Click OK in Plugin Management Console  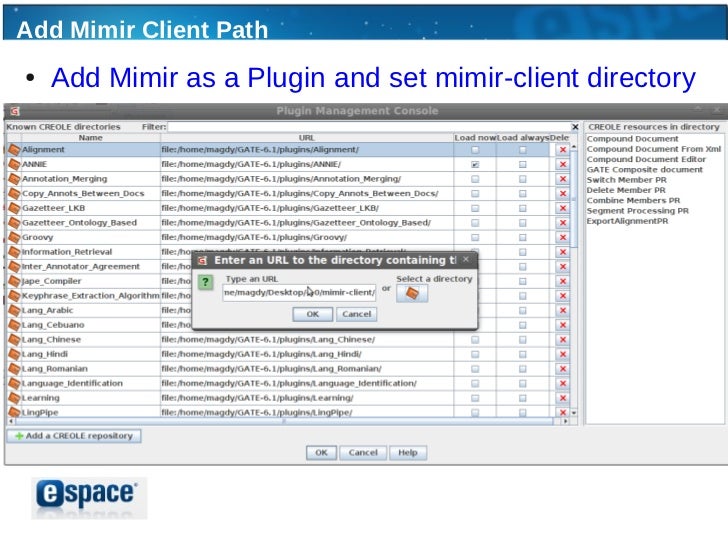pyautogui.click(x=321, y=453)
